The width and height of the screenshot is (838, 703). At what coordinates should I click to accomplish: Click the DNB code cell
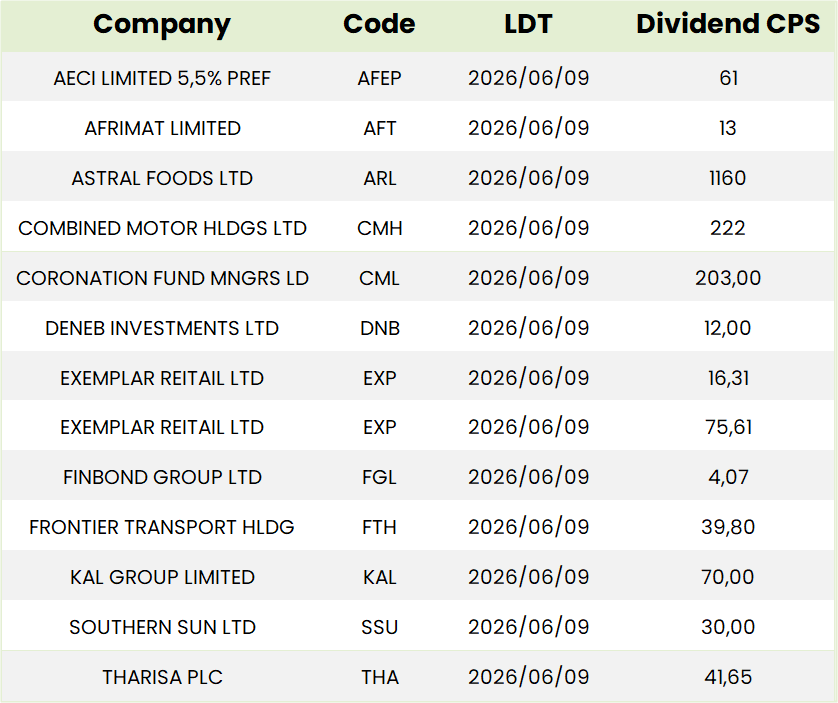(379, 328)
